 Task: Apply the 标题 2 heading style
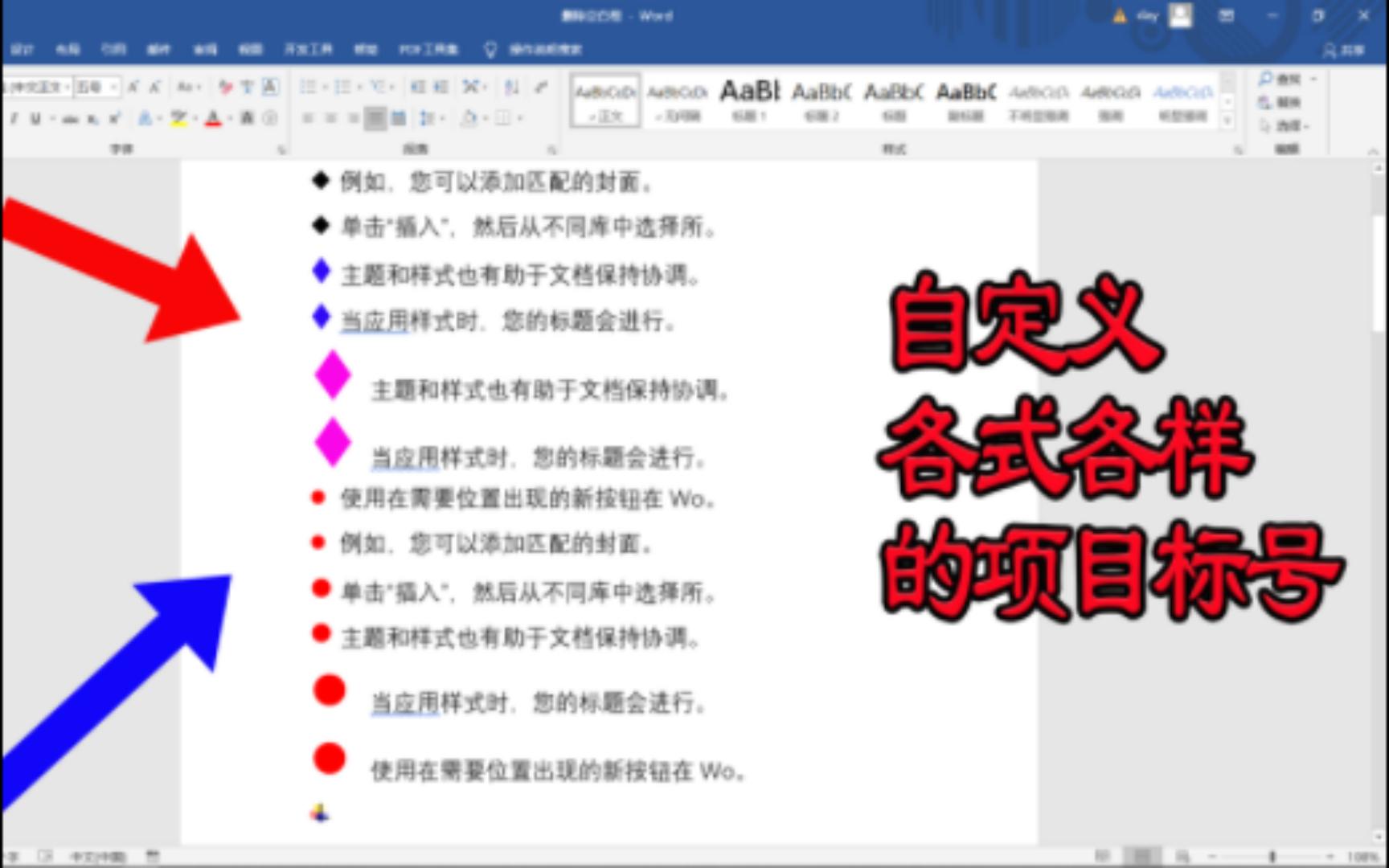pyautogui.click(x=822, y=100)
